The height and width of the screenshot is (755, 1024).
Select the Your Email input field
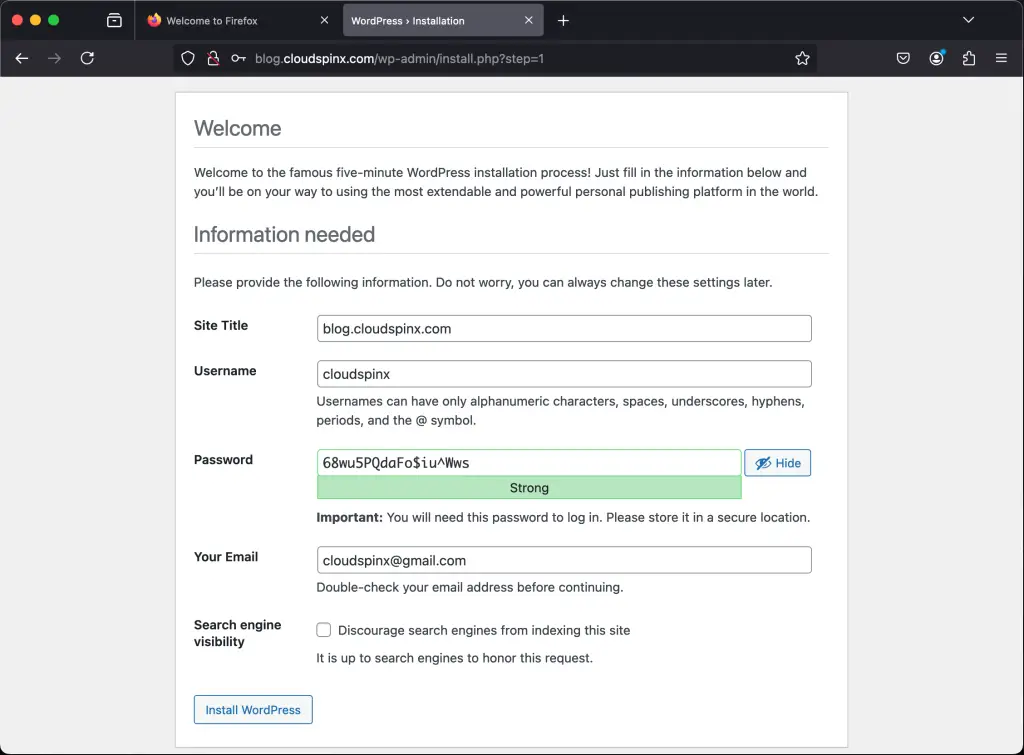point(564,559)
